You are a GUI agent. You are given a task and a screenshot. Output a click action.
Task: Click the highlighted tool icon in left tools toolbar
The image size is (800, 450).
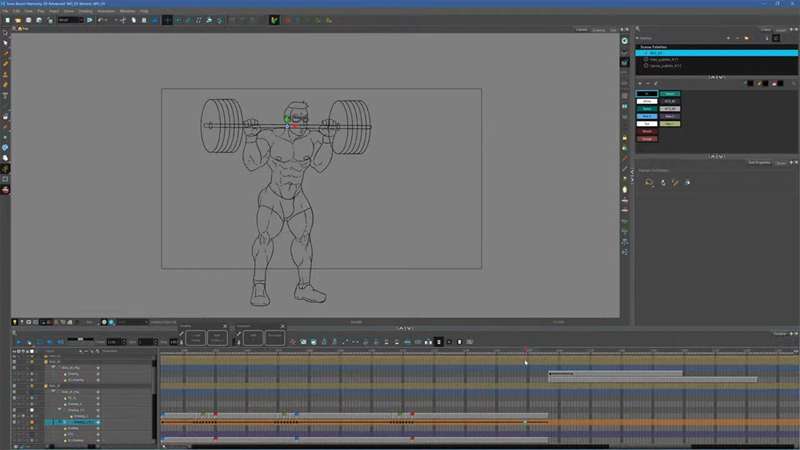(x=6, y=169)
